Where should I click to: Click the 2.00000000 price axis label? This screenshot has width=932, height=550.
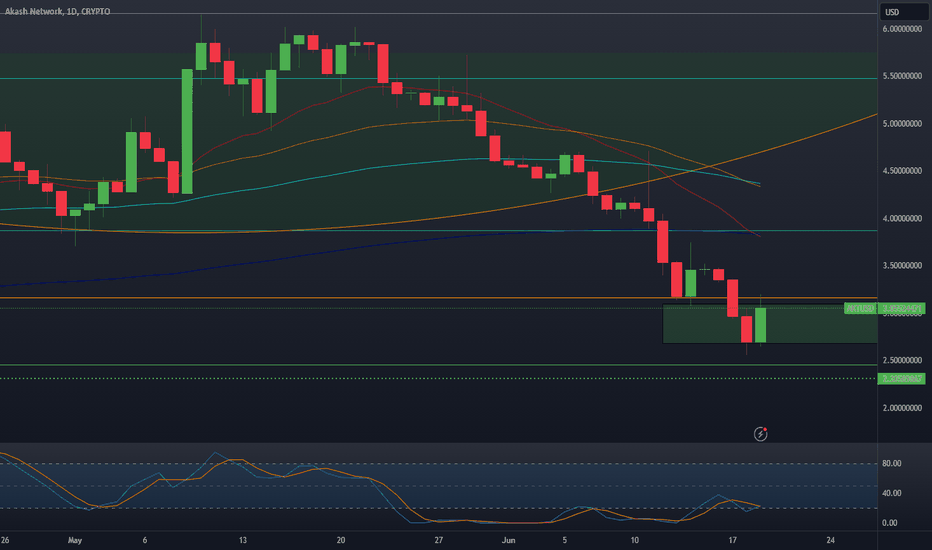point(902,408)
